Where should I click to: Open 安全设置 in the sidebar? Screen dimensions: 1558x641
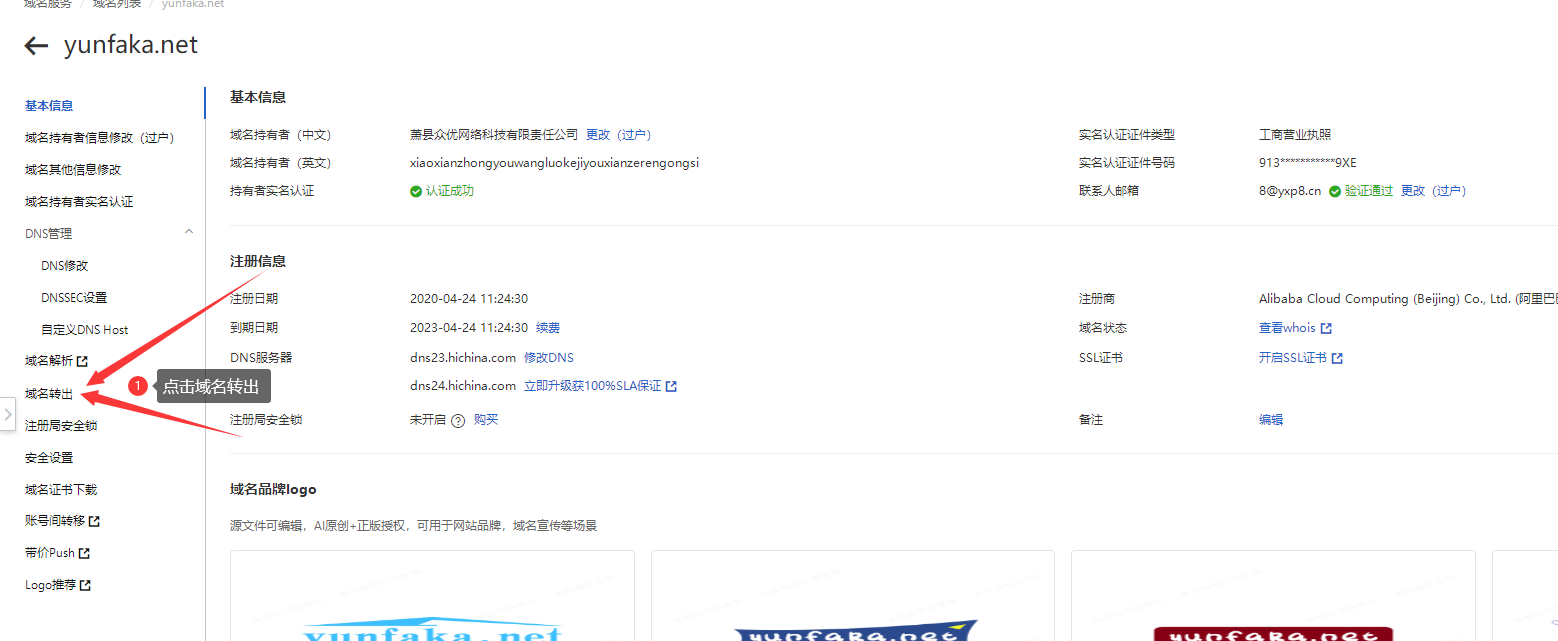(49, 458)
